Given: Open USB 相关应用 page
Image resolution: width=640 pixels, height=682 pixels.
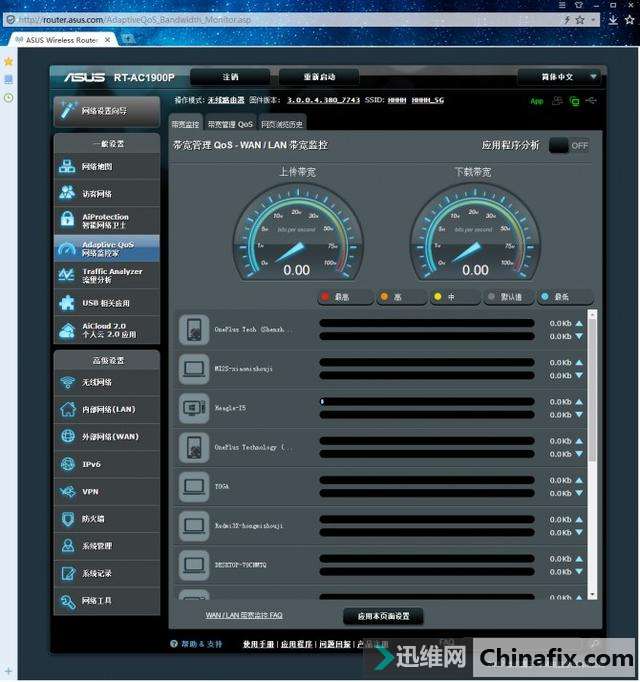Looking at the screenshot, I should (x=107, y=303).
